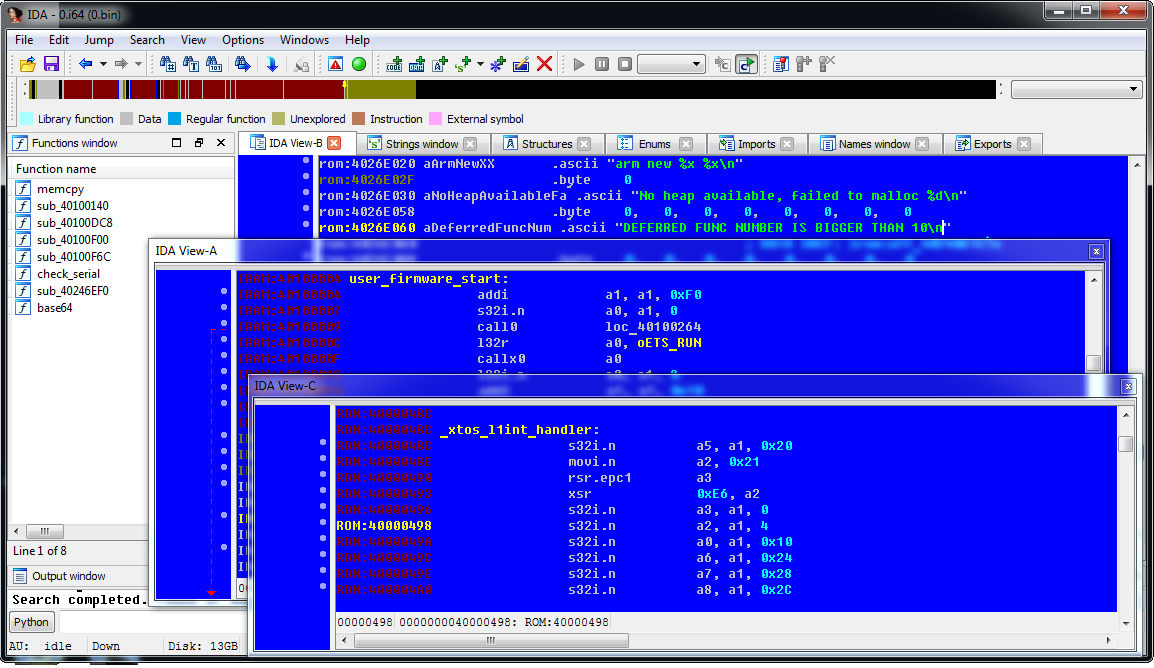Click the make CODE toolbar icon
Screen dimensions: 1154x668
[394, 64]
